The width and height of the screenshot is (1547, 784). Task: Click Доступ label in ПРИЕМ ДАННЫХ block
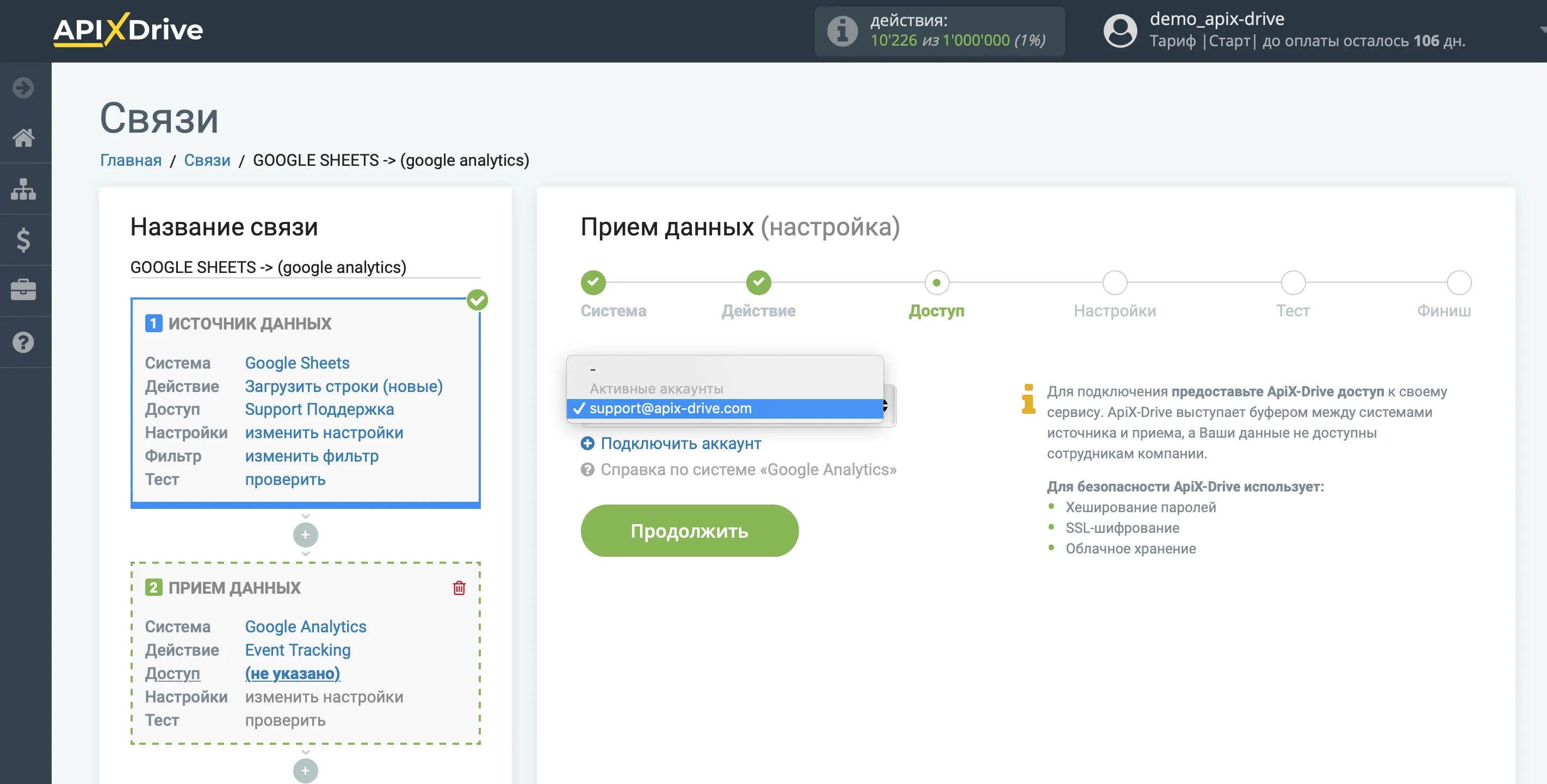(x=172, y=674)
